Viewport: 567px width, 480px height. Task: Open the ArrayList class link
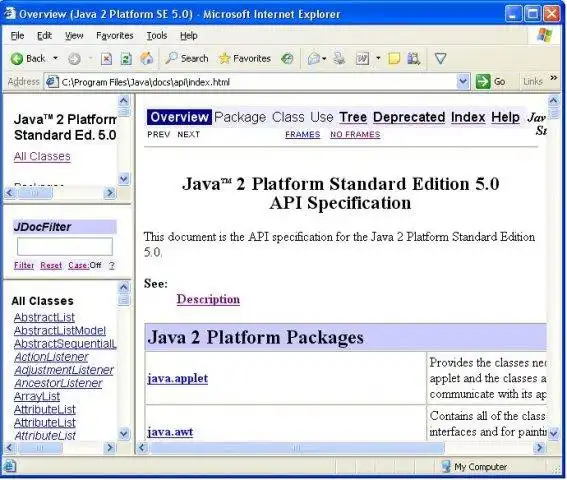tap(37, 396)
